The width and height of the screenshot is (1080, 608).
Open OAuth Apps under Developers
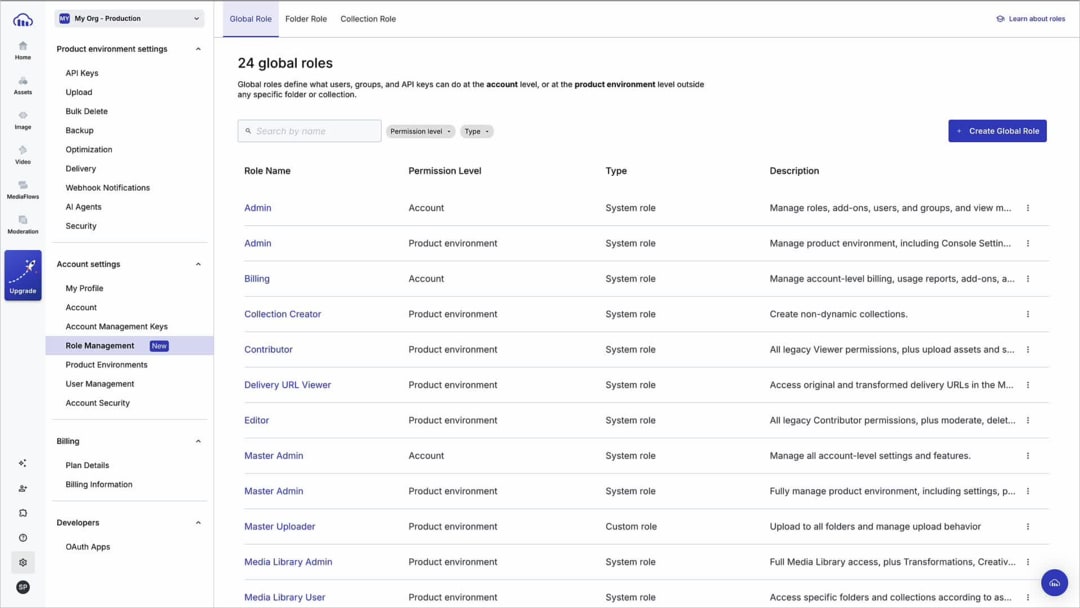(87, 547)
